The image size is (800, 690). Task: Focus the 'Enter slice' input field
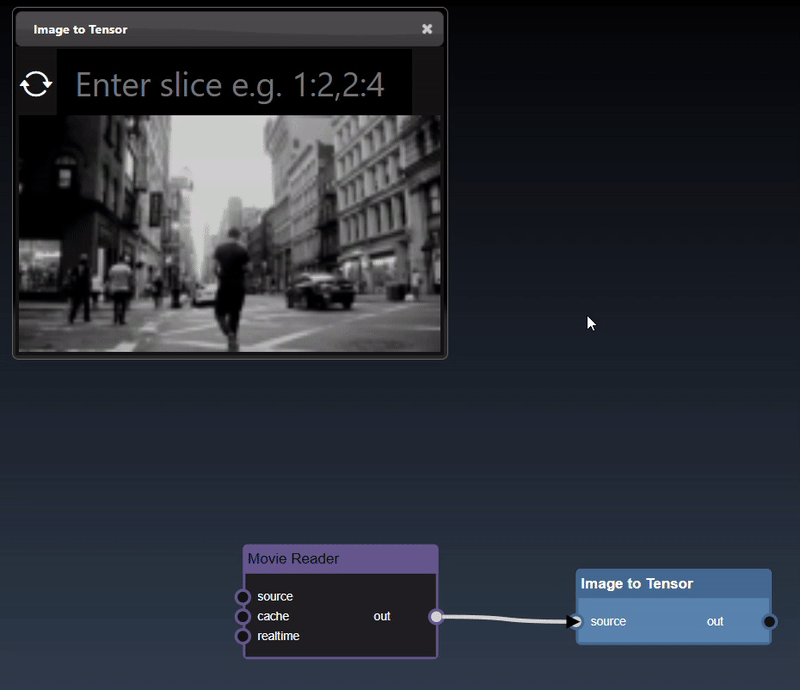click(x=234, y=84)
